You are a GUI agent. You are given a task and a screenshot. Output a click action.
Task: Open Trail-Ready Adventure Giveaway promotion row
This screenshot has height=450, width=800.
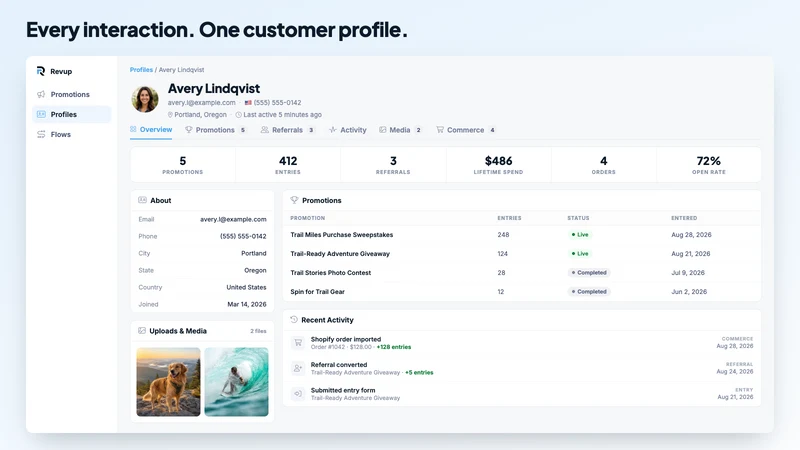tap(522, 254)
